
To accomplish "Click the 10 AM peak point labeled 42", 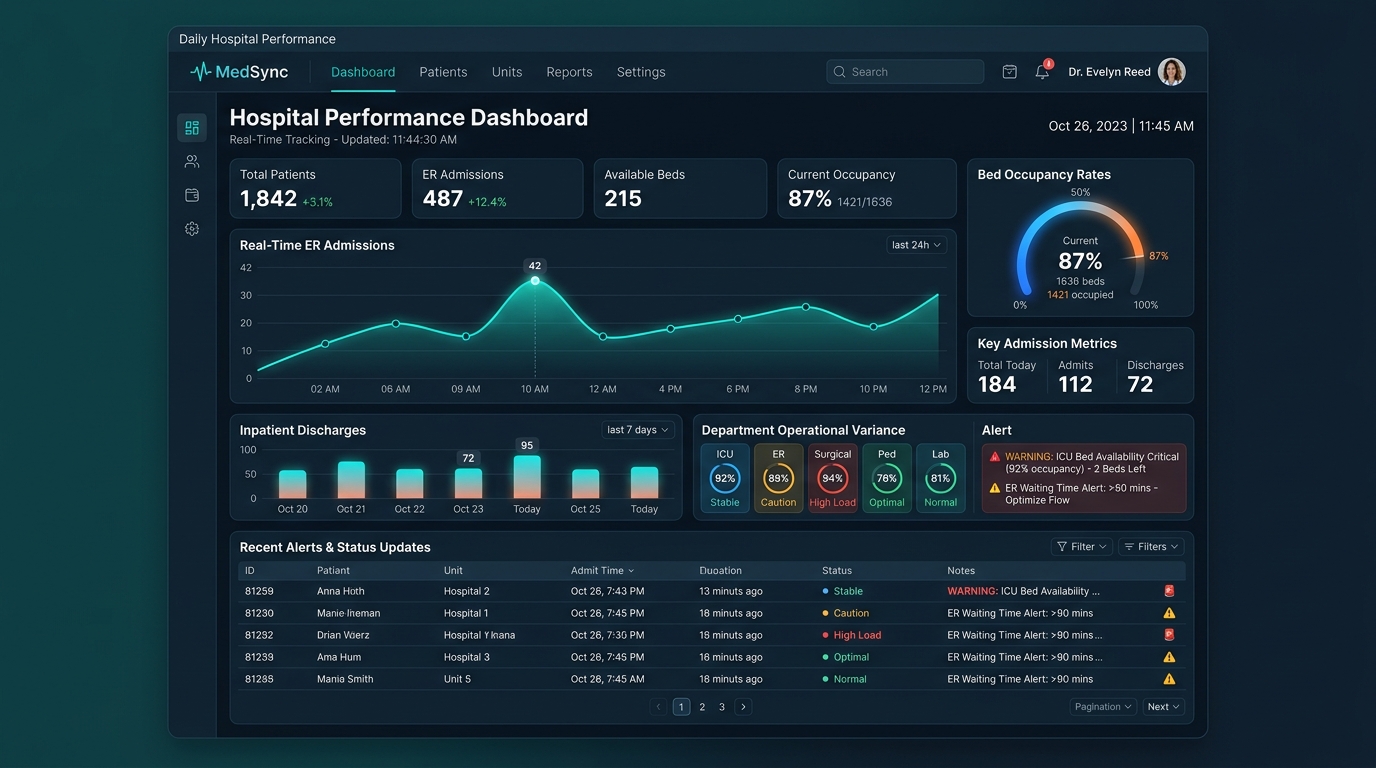I will click(535, 281).
